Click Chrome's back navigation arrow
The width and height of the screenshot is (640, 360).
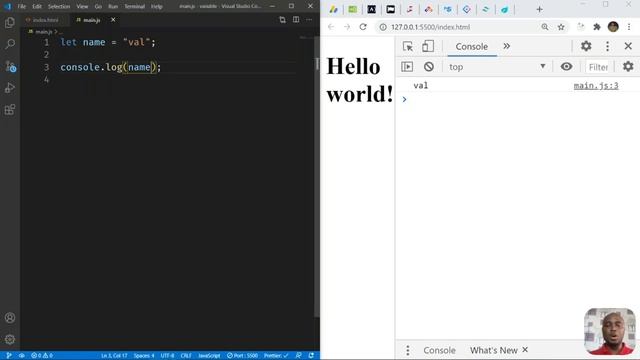(331, 27)
